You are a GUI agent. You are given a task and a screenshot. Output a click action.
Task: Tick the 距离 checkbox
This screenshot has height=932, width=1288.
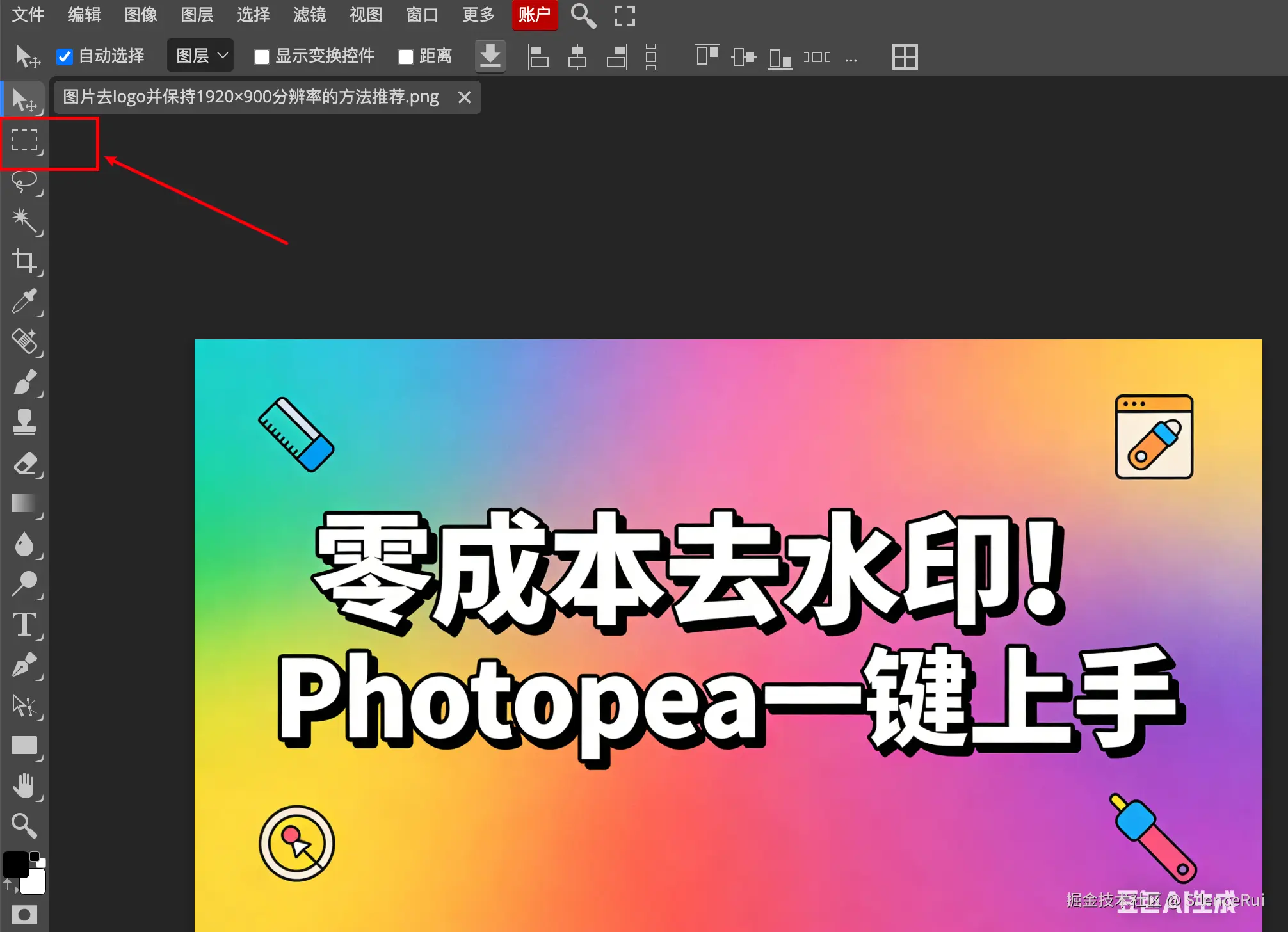tap(405, 57)
